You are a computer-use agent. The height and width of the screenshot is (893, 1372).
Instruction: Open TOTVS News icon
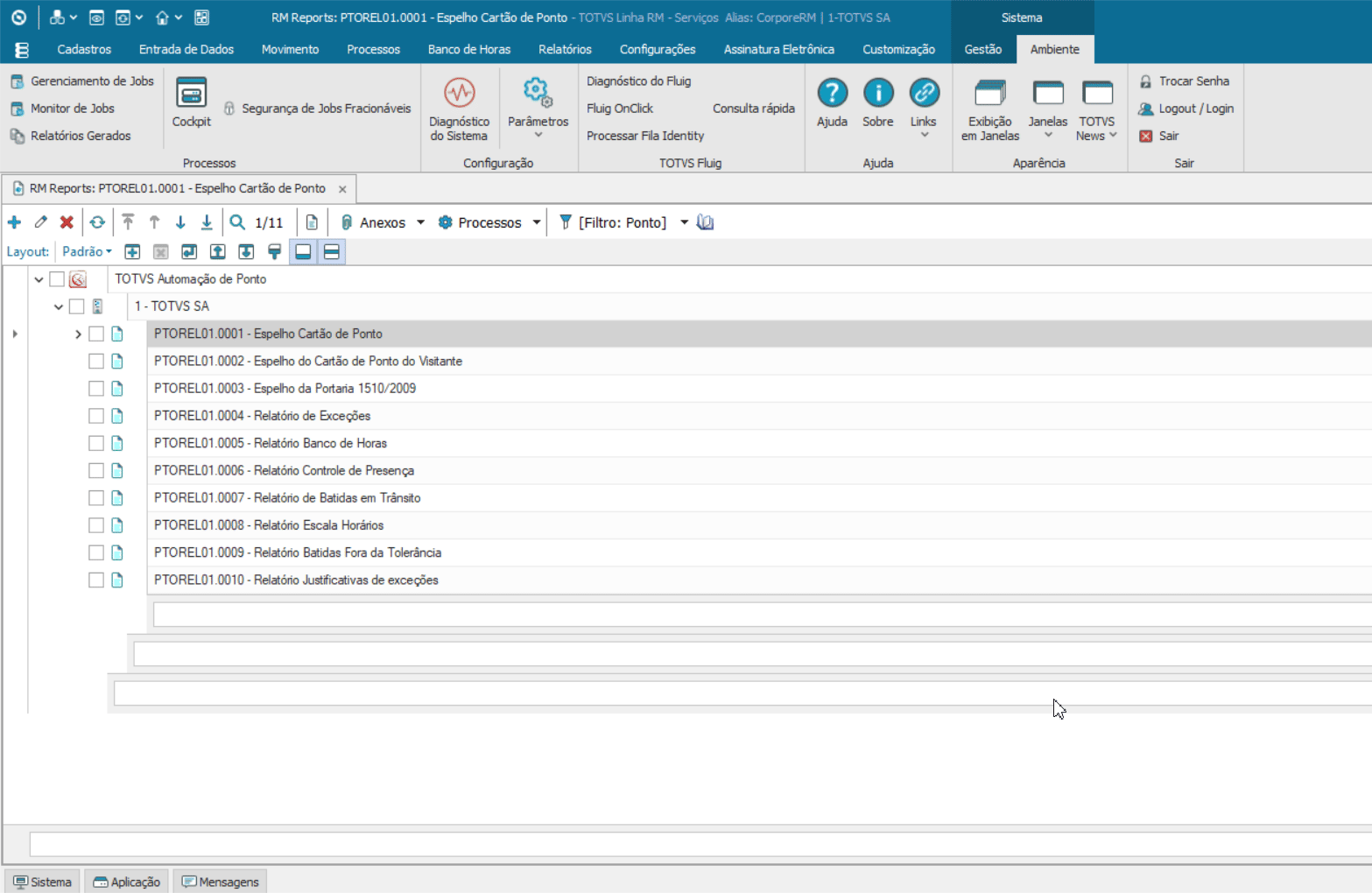coord(1097,92)
